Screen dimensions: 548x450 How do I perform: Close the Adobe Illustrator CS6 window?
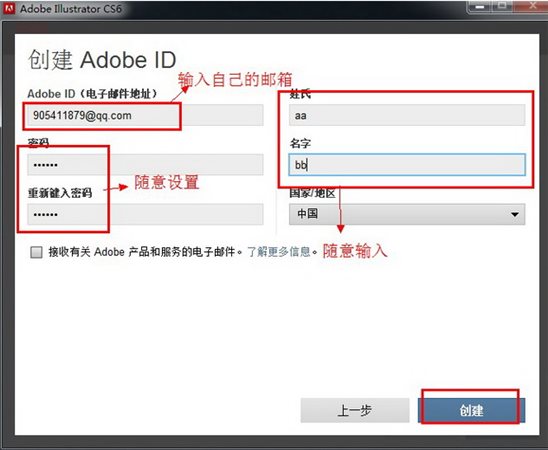(x=532, y=6)
